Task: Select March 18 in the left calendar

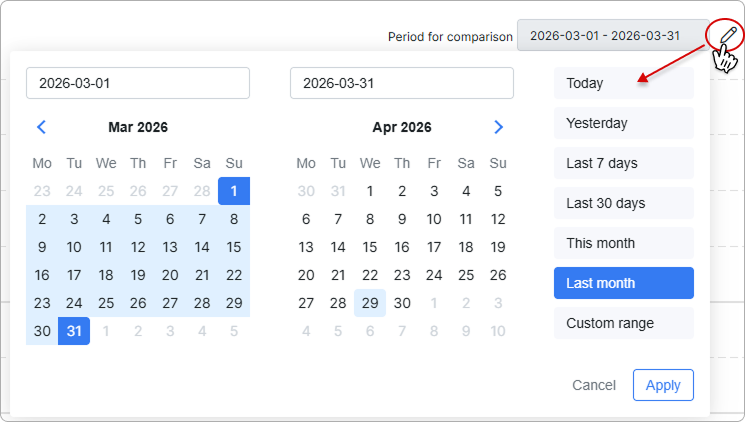Action: pos(106,275)
